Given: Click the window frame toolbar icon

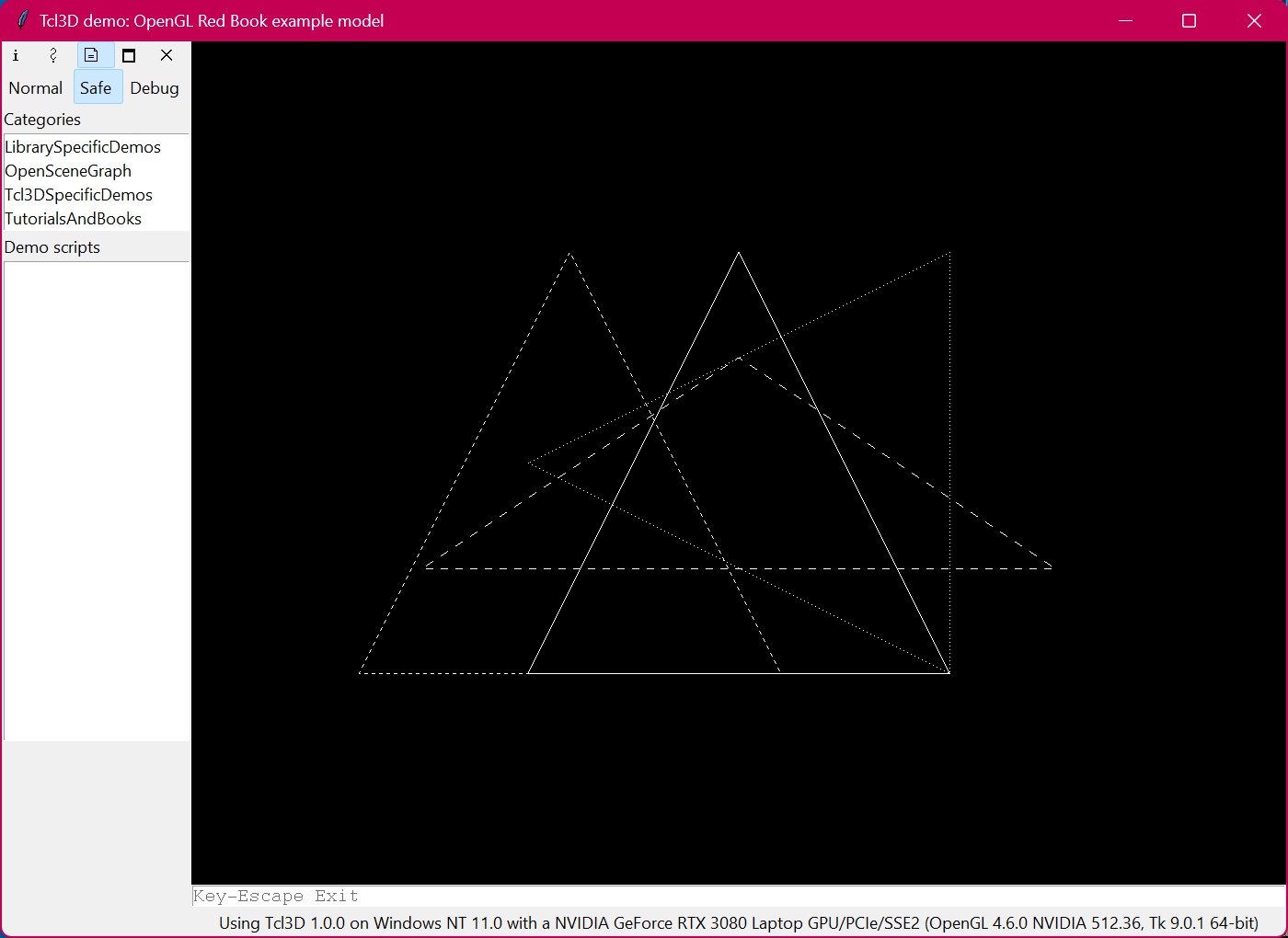Looking at the screenshot, I should 129,55.
